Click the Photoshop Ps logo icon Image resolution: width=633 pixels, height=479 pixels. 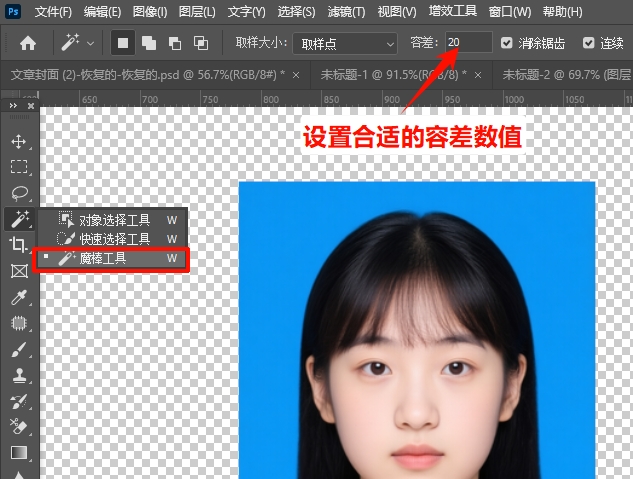point(13,11)
